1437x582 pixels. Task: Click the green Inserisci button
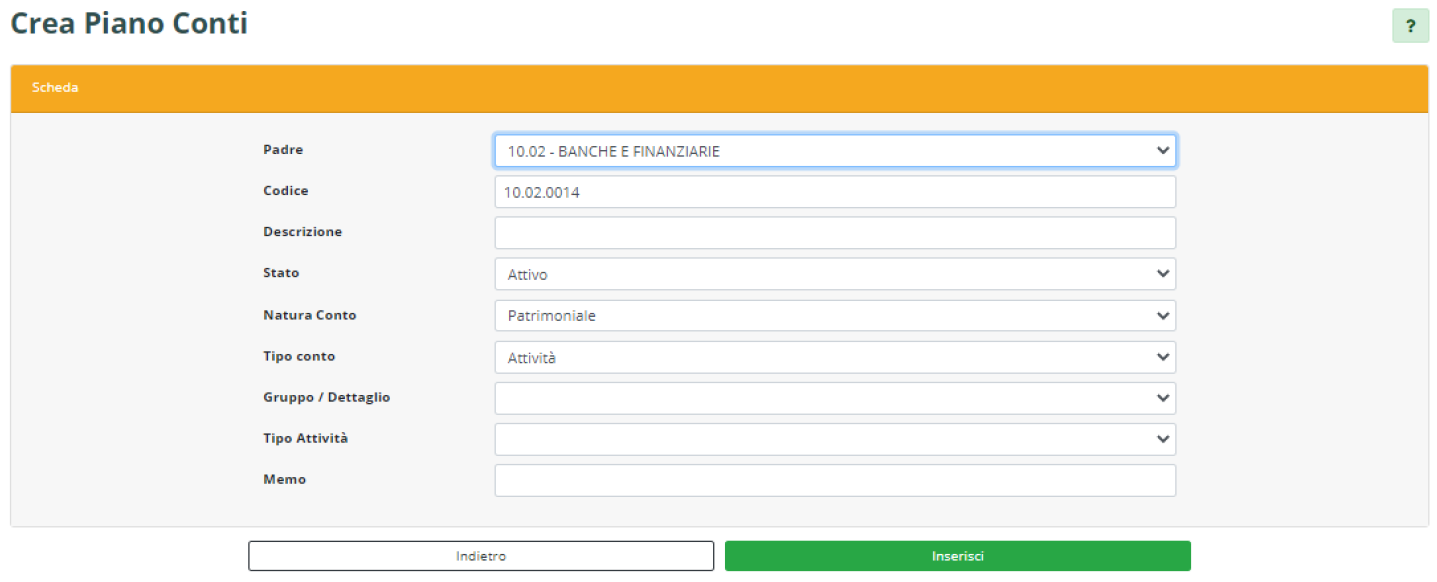[957, 556]
